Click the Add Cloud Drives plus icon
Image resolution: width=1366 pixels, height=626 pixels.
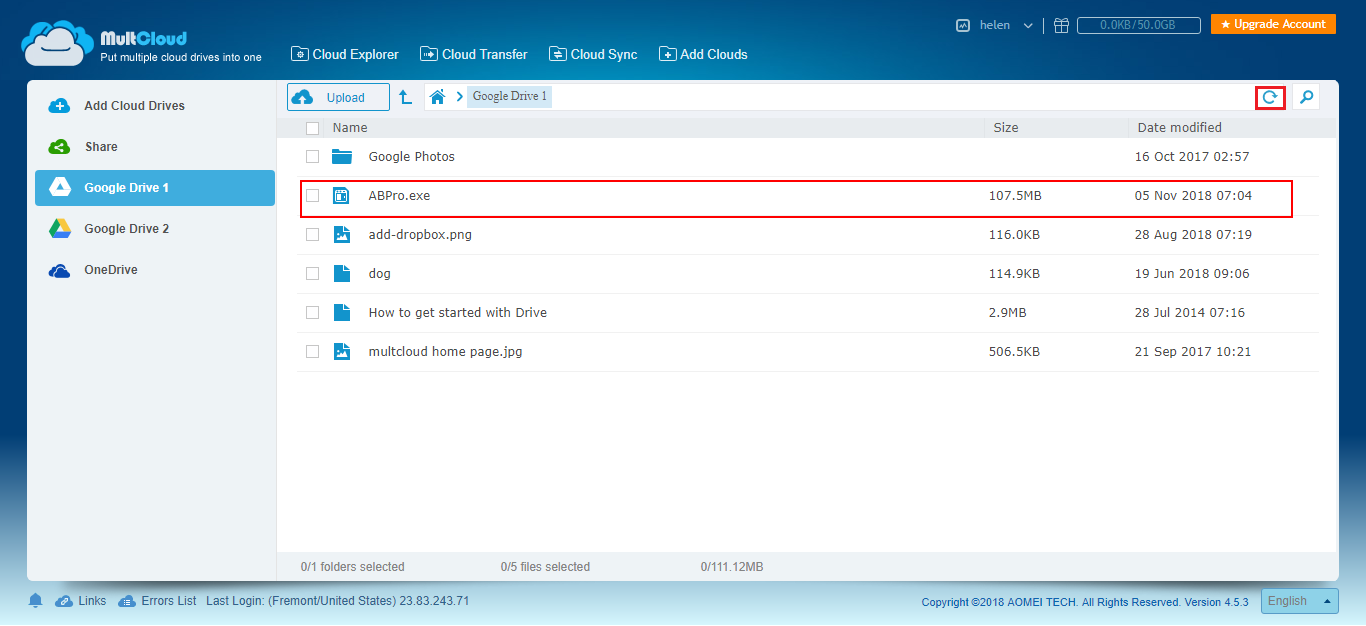click(60, 106)
